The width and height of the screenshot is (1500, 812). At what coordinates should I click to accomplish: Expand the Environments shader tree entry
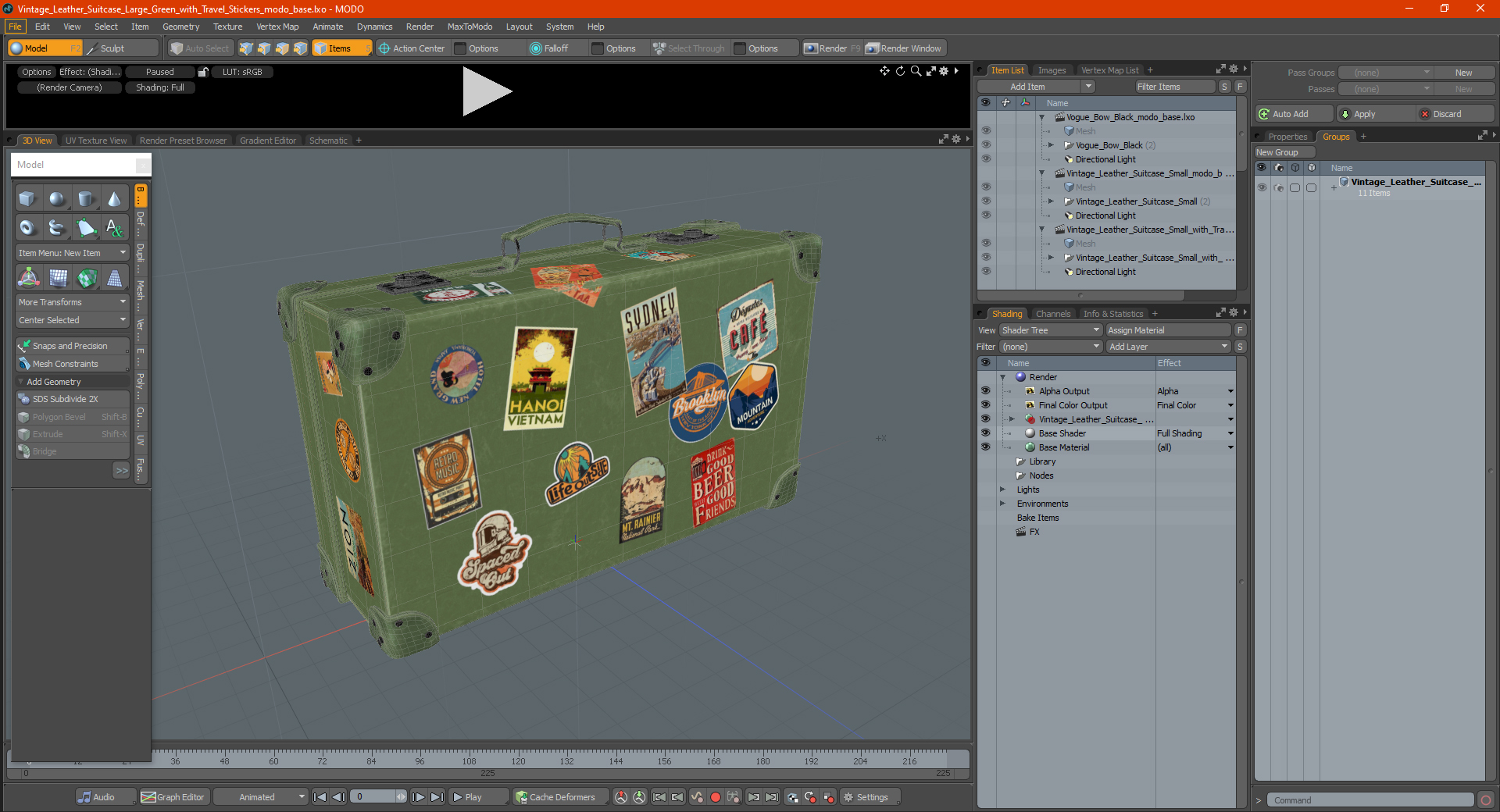pos(1002,504)
